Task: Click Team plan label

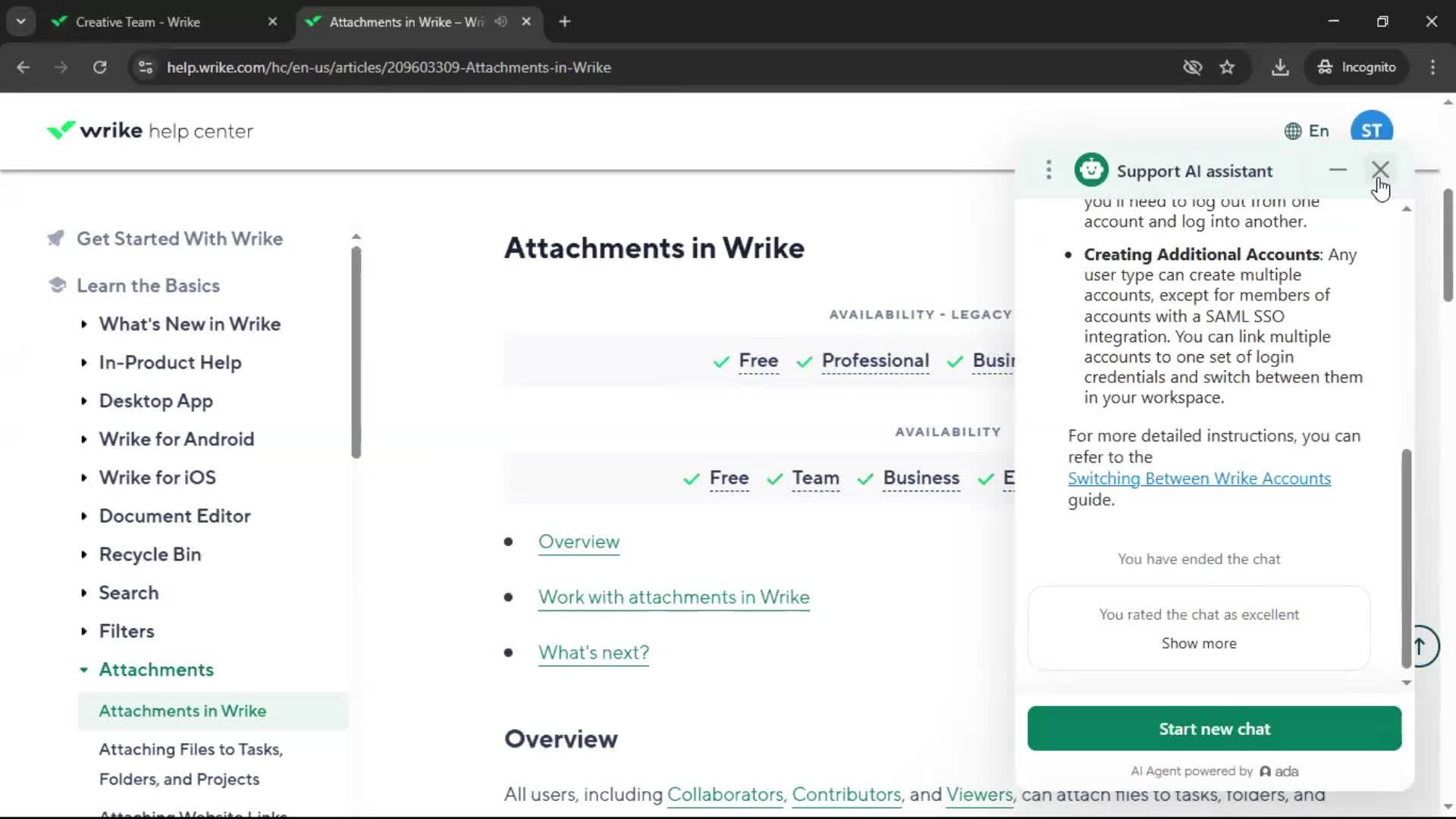Action: click(x=815, y=479)
